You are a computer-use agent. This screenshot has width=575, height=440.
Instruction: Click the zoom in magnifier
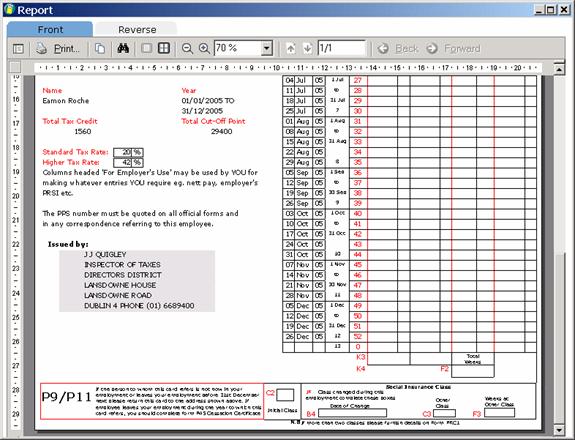pos(204,48)
